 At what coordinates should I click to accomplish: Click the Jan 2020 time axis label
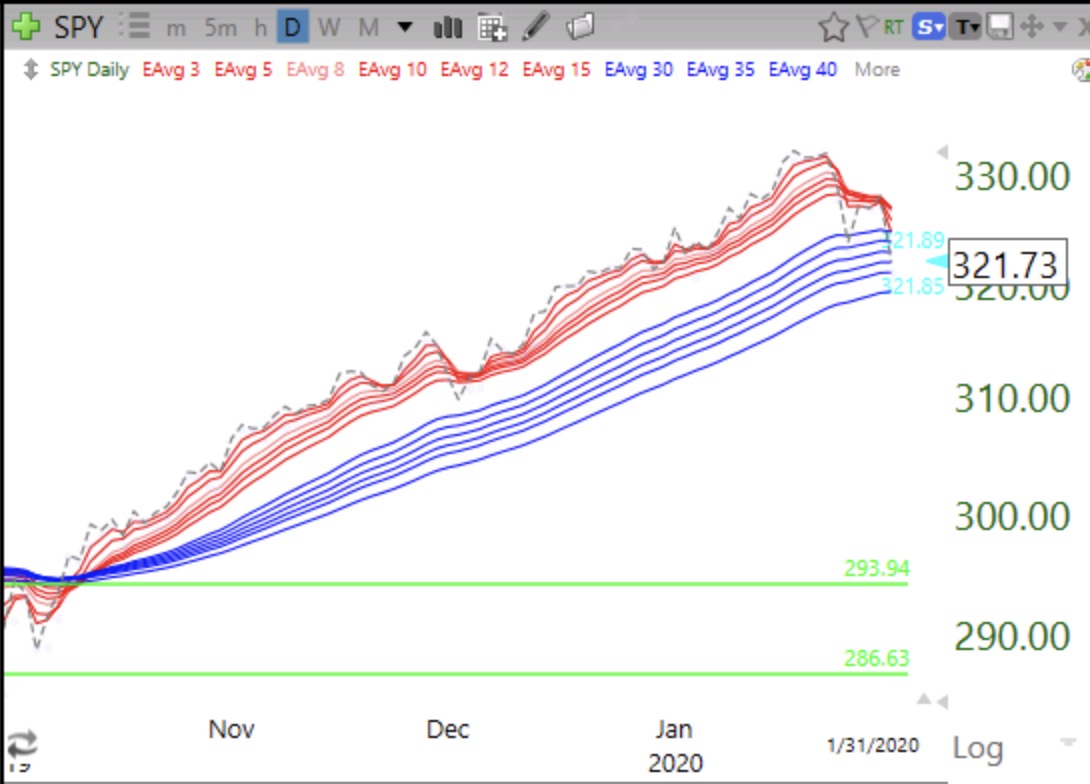click(x=675, y=746)
